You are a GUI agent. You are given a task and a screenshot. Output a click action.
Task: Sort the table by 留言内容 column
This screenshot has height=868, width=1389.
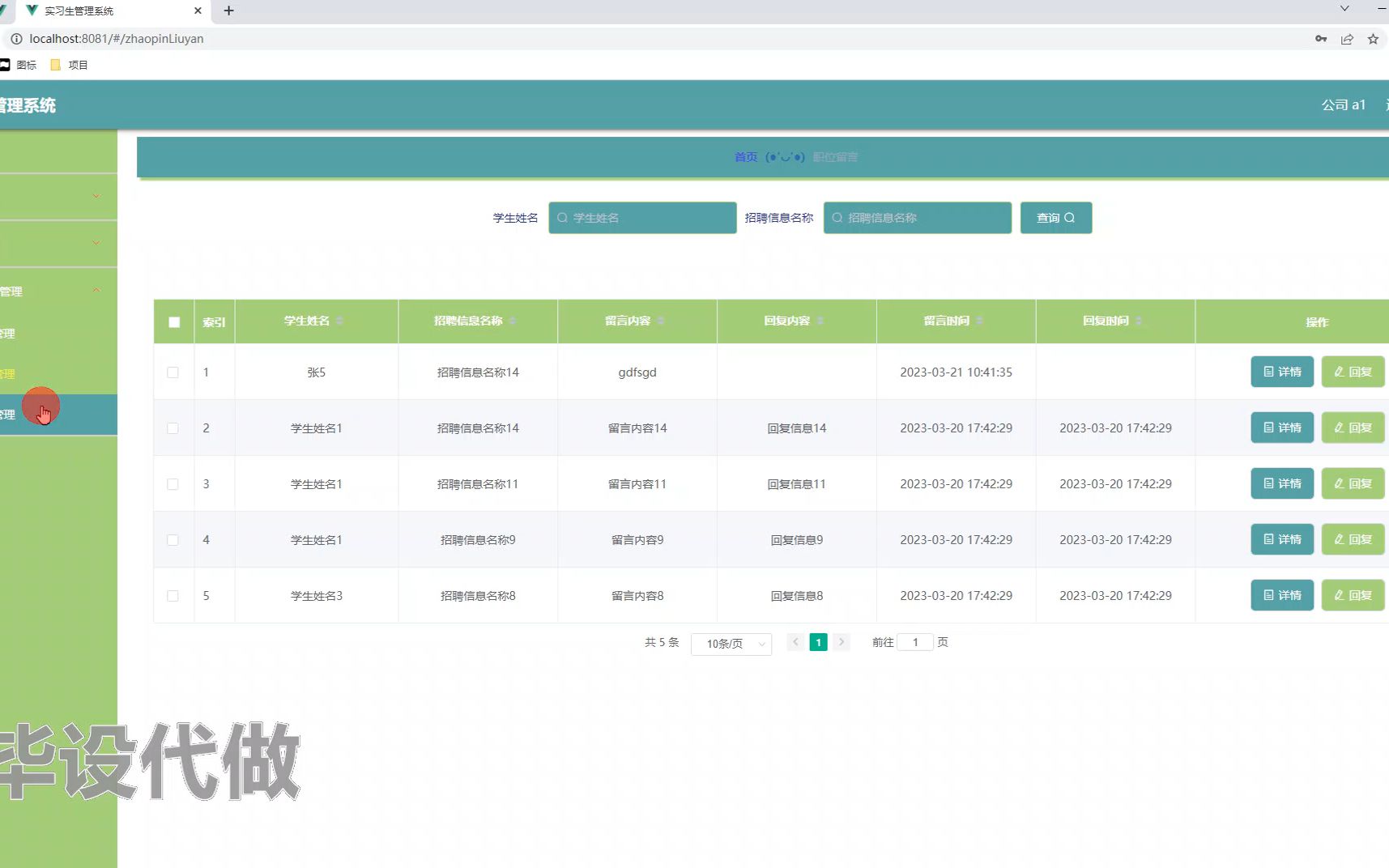point(661,321)
